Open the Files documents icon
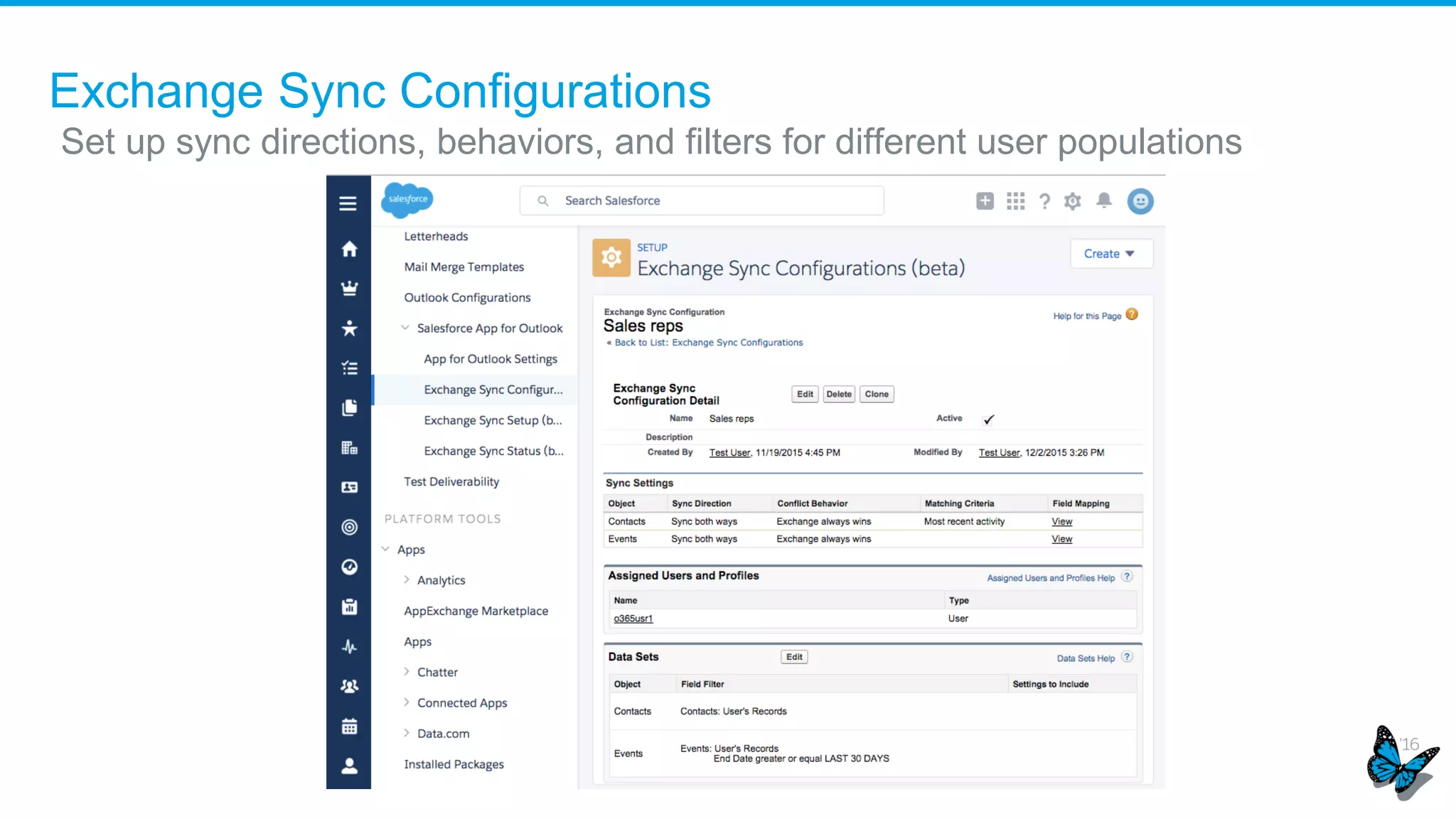 tap(349, 407)
